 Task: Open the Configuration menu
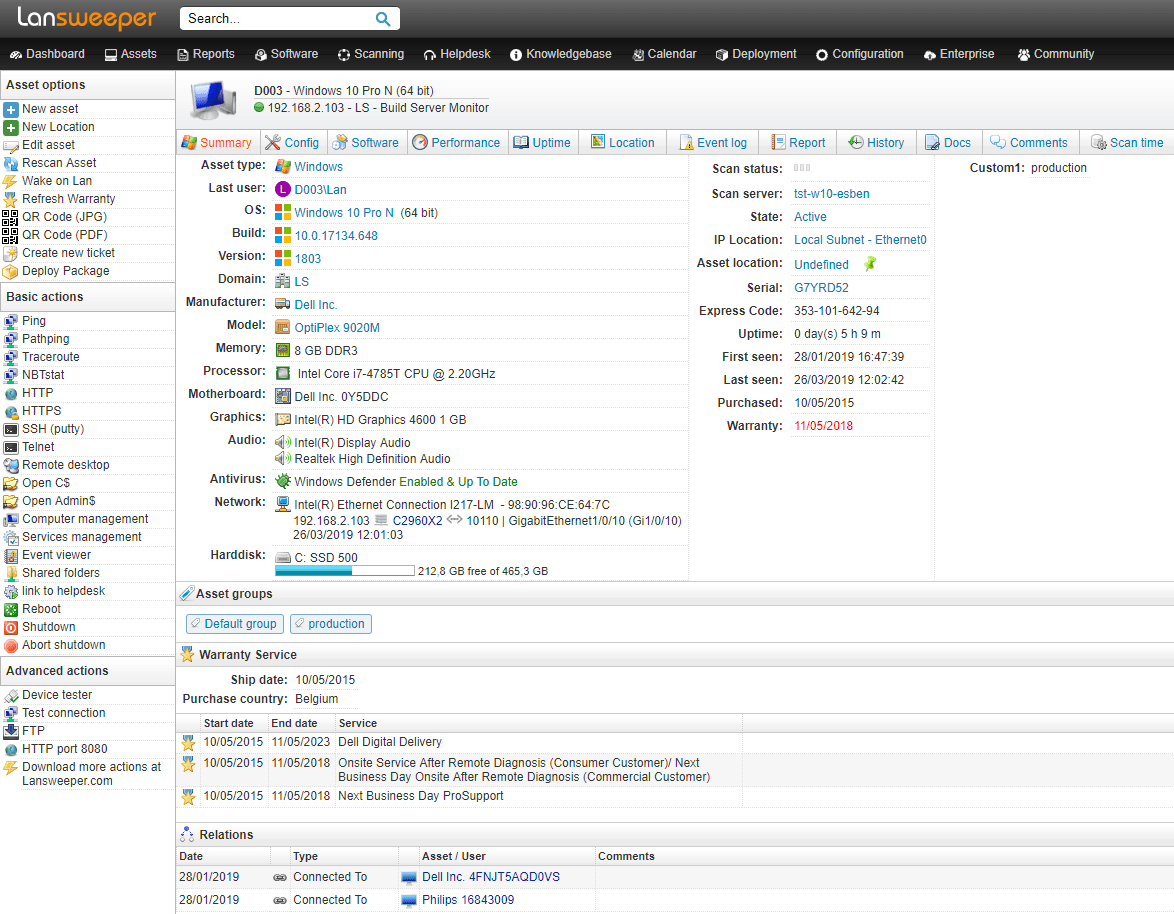[x=859, y=54]
